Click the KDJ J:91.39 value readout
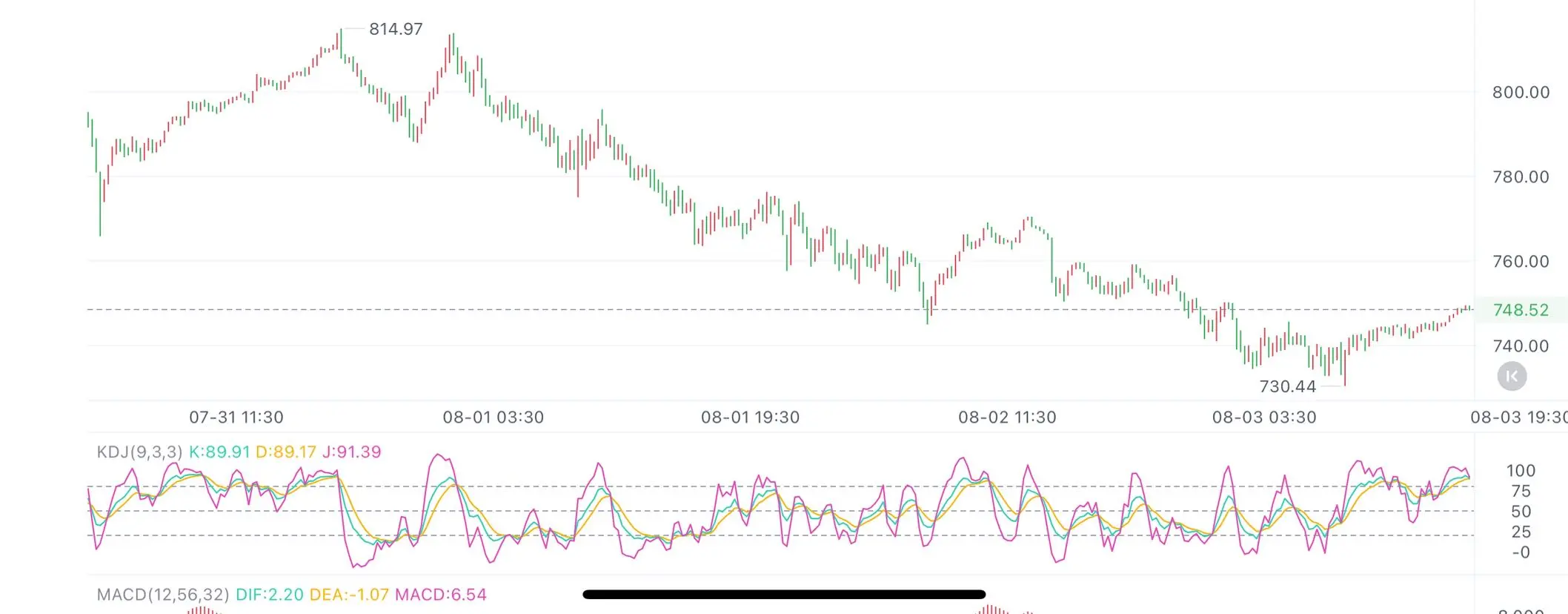The width and height of the screenshot is (1568, 614). 351,452
